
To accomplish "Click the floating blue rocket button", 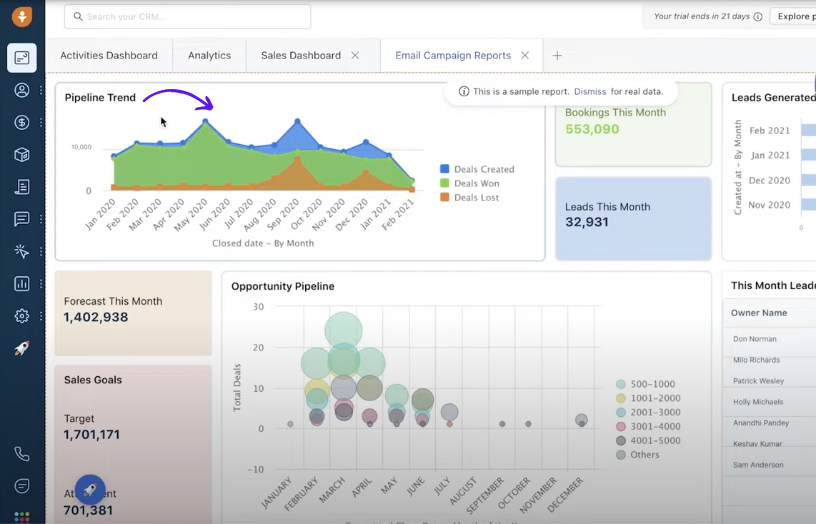I will (x=90, y=490).
